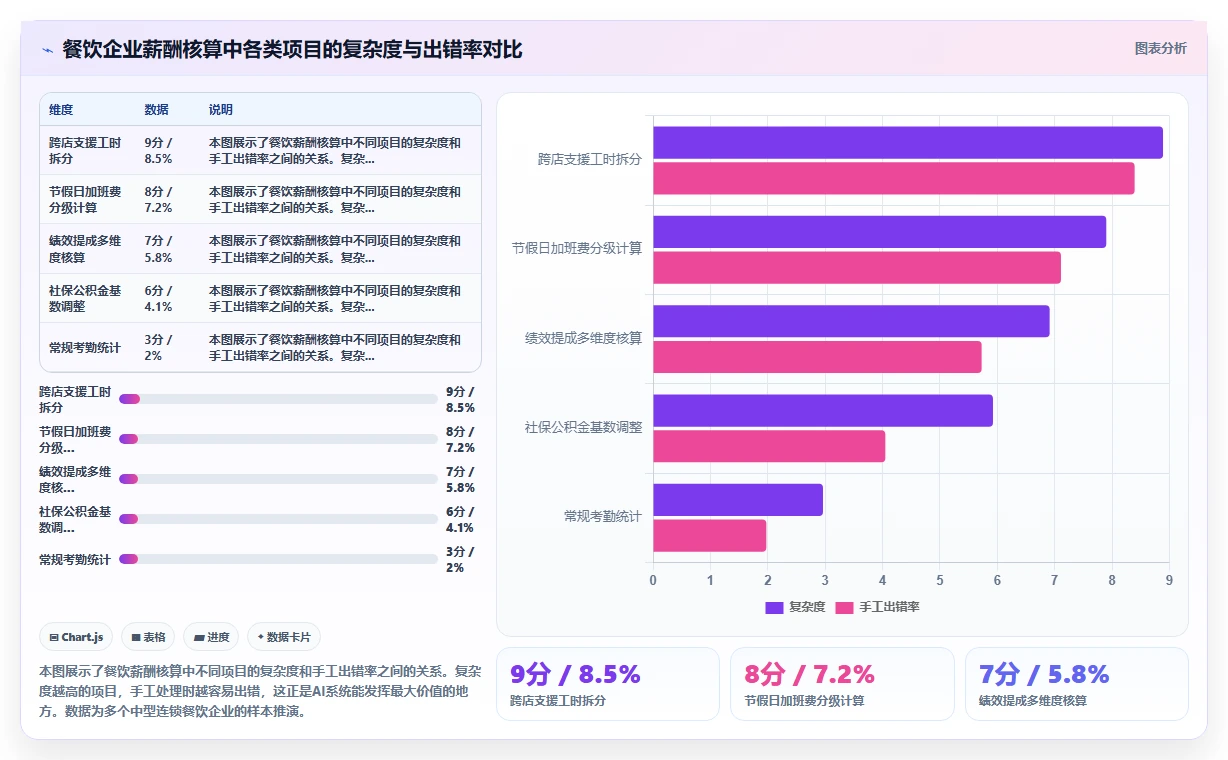Click pink bar for 常规考勤统计 in chart
The image size is (1228, 760).
point(710,536)
